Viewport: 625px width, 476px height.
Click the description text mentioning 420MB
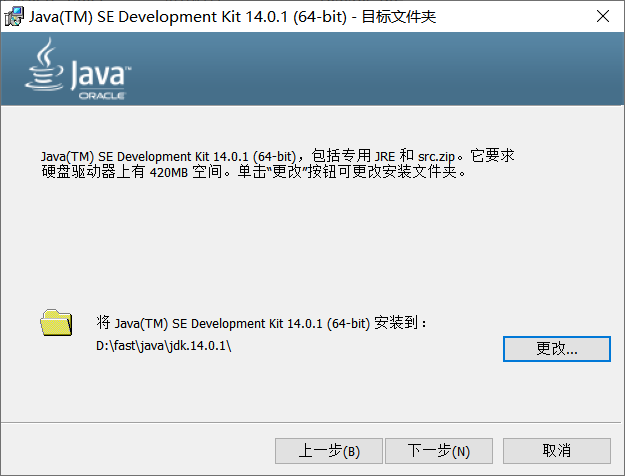(278, 164)
